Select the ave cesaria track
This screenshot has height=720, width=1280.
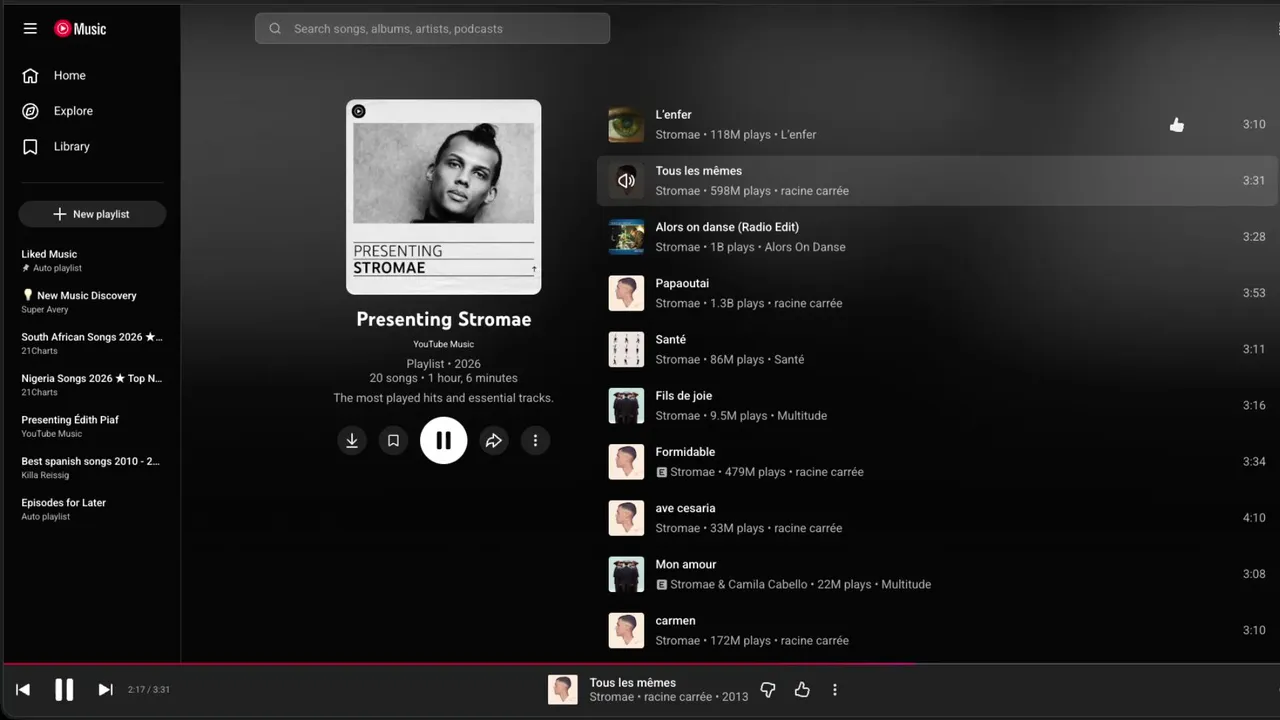pyautogui.click(x=685, y=508)
